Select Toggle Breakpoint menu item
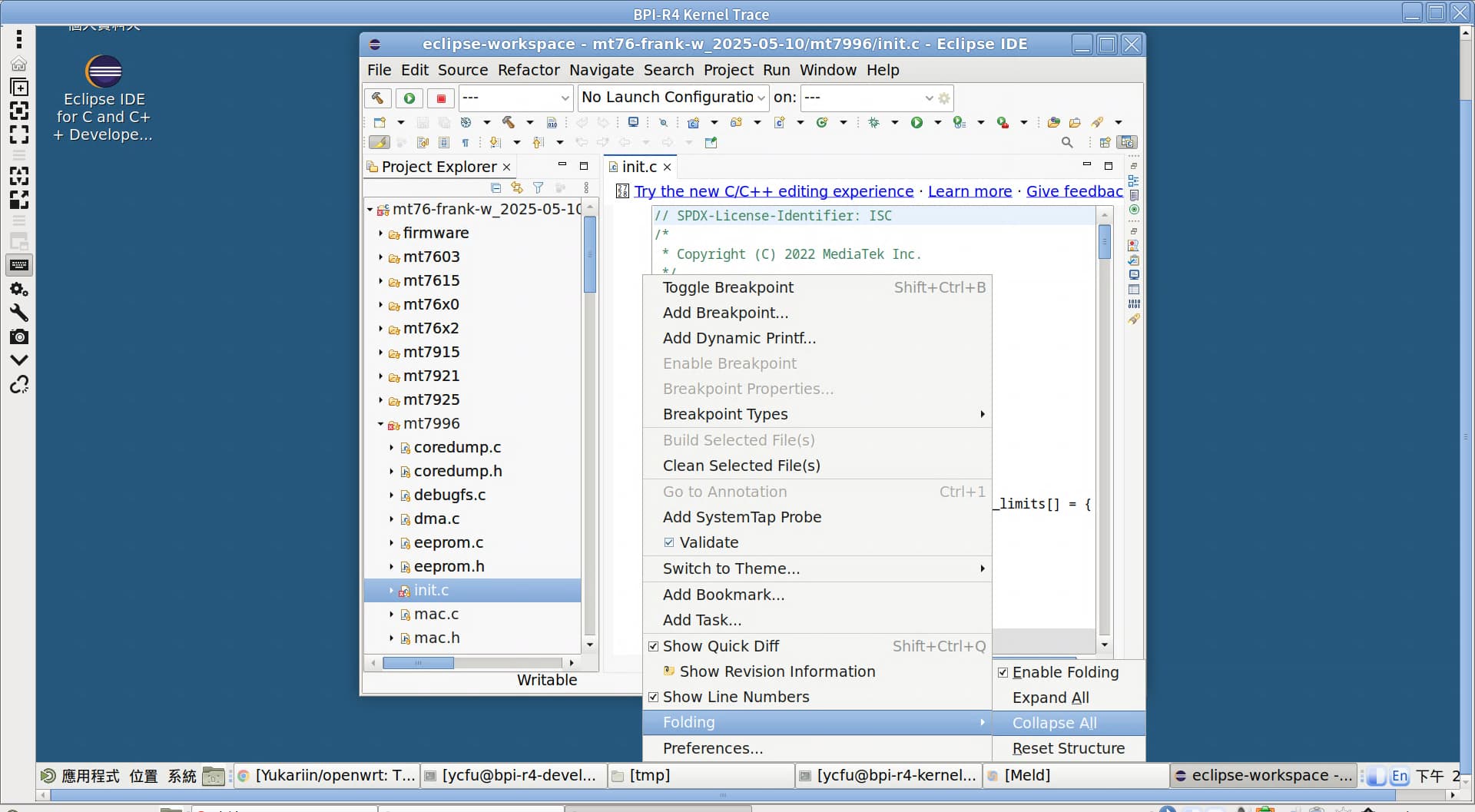This screenshot has width=1475, height=812. click(x=817, y=287)
